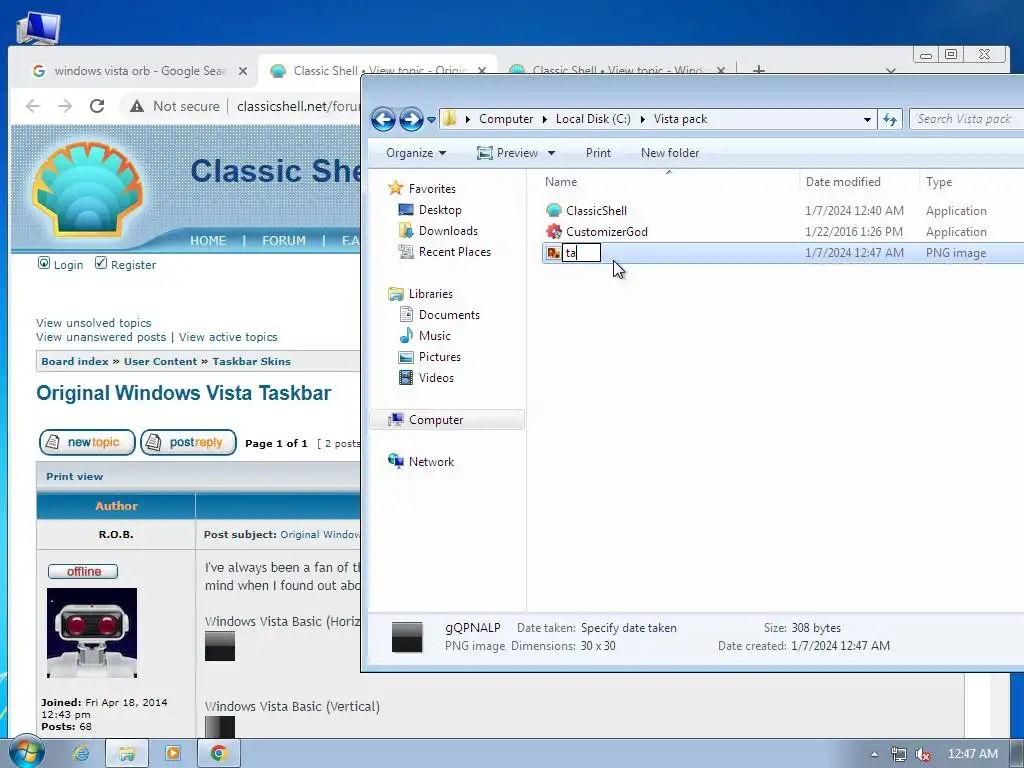Select the CustomizerGod application file
The height and width of the screenshot is (768, 1024).
point(607,232)
